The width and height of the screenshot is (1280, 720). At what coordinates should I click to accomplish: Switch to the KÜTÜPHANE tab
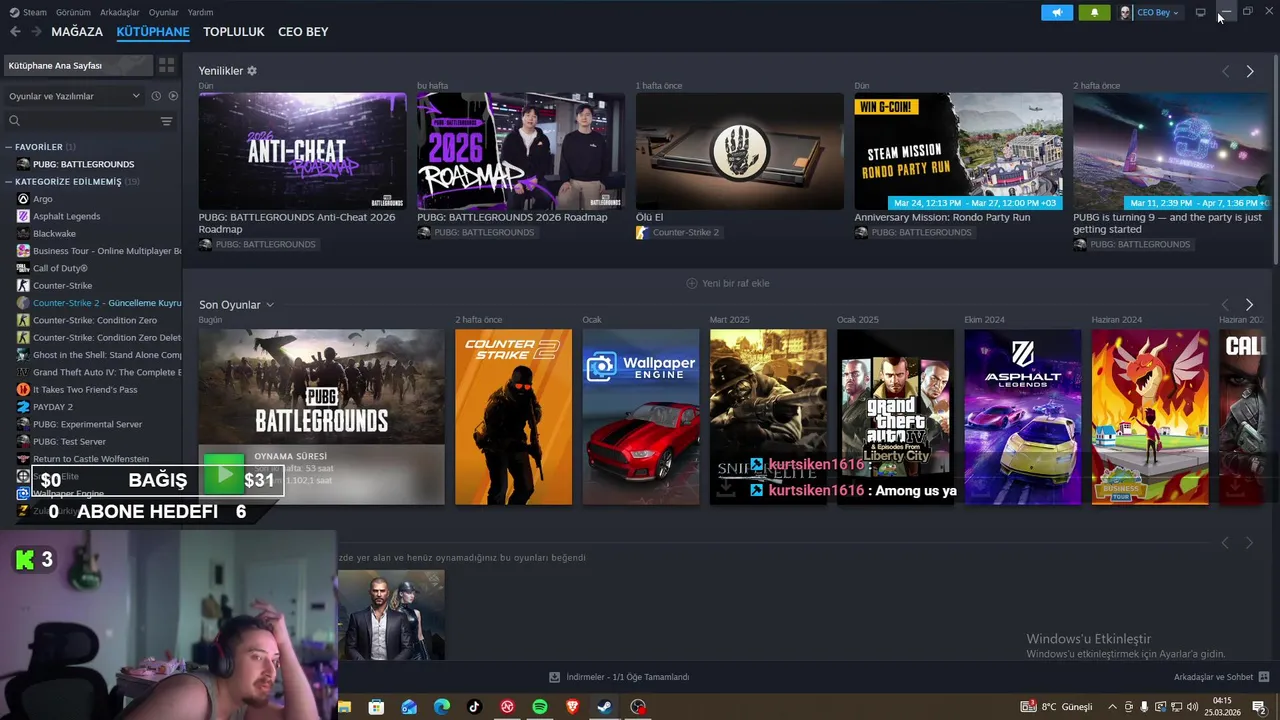coord(153,32)
